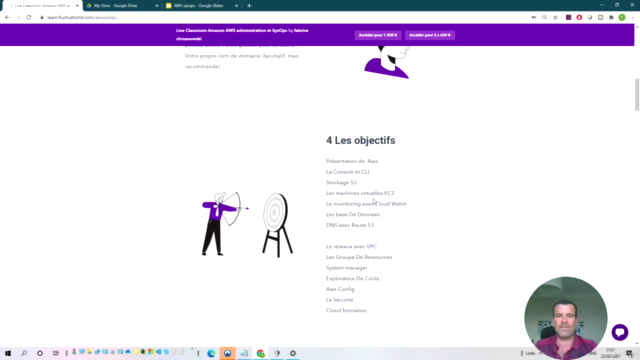Open a new browser tab
This screenshot has width=640, height=360.
coord(249,6)
